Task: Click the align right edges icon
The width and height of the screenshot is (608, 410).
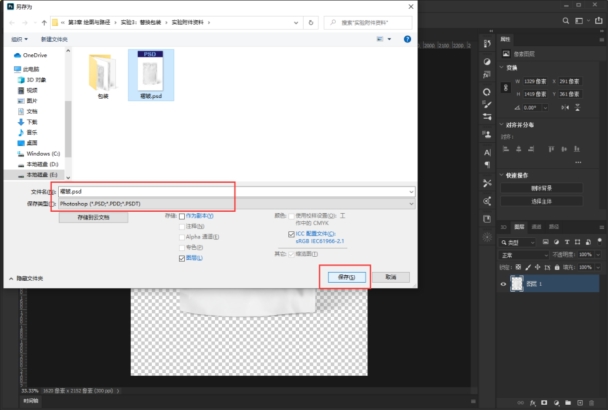Action: 531,149
